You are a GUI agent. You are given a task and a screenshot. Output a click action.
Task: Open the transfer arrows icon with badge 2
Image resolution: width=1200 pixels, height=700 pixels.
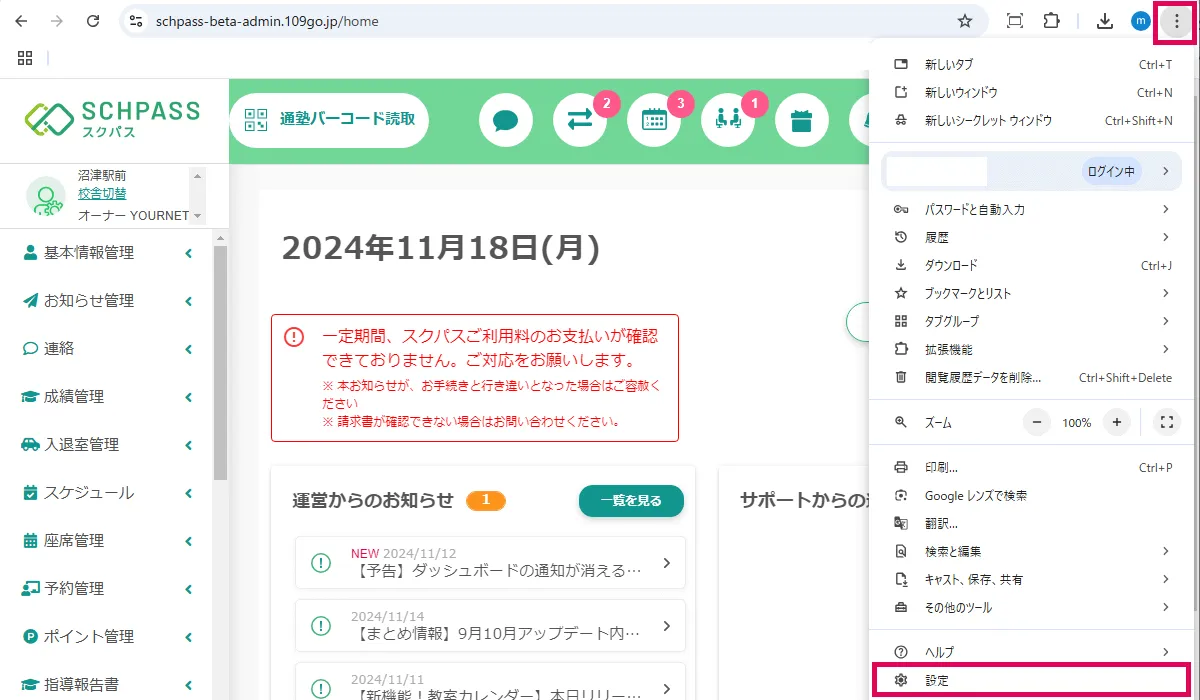(580, 120)
